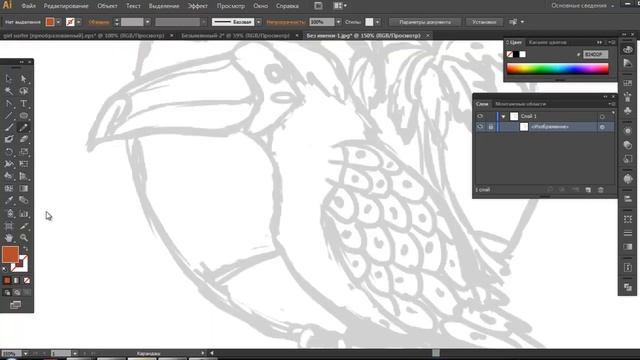640x360 pixels.
Task: Select the Rotate tool
Action: (x=9, y=152)
